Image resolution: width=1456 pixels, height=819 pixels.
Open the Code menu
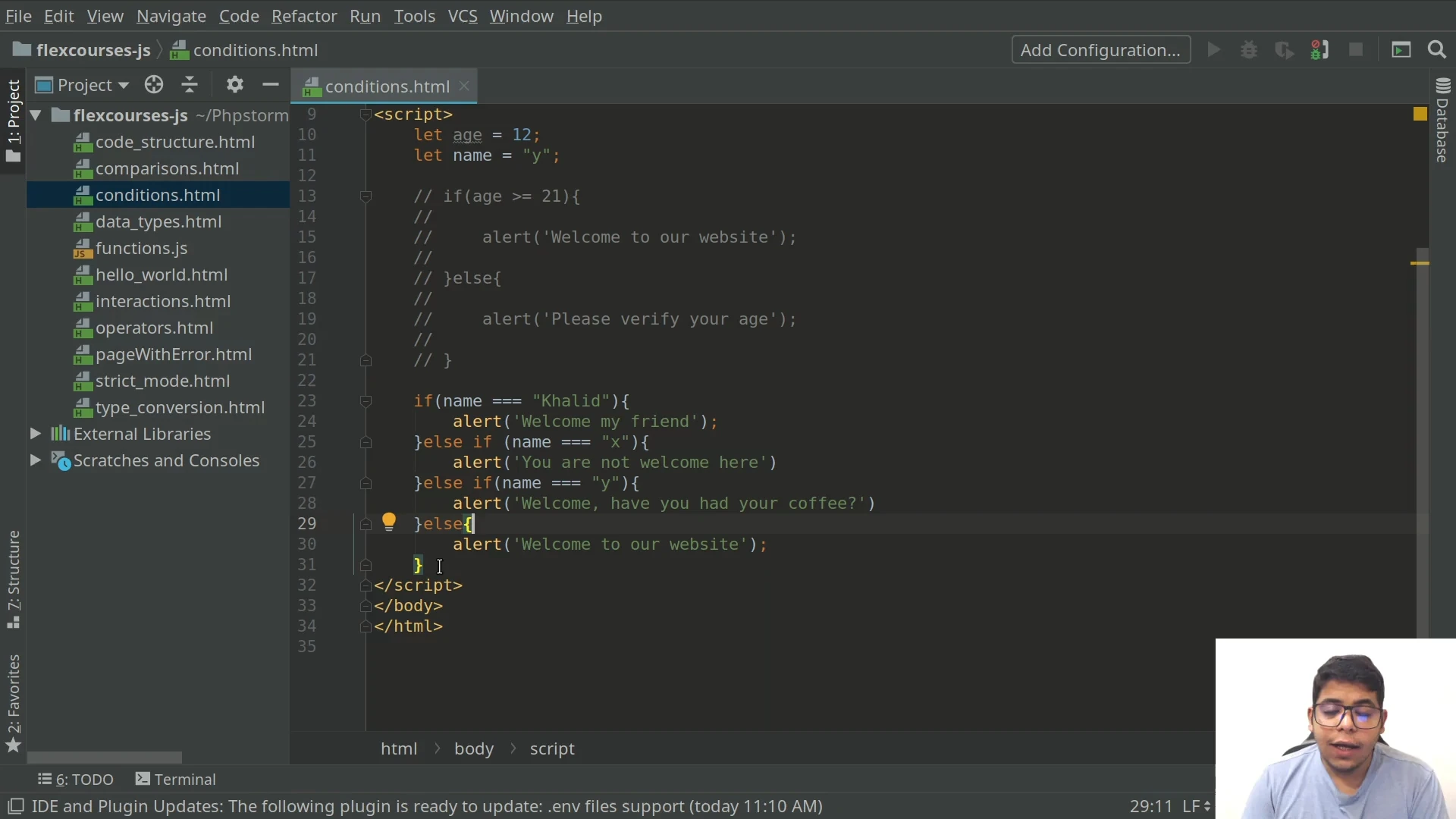[239, 16]
